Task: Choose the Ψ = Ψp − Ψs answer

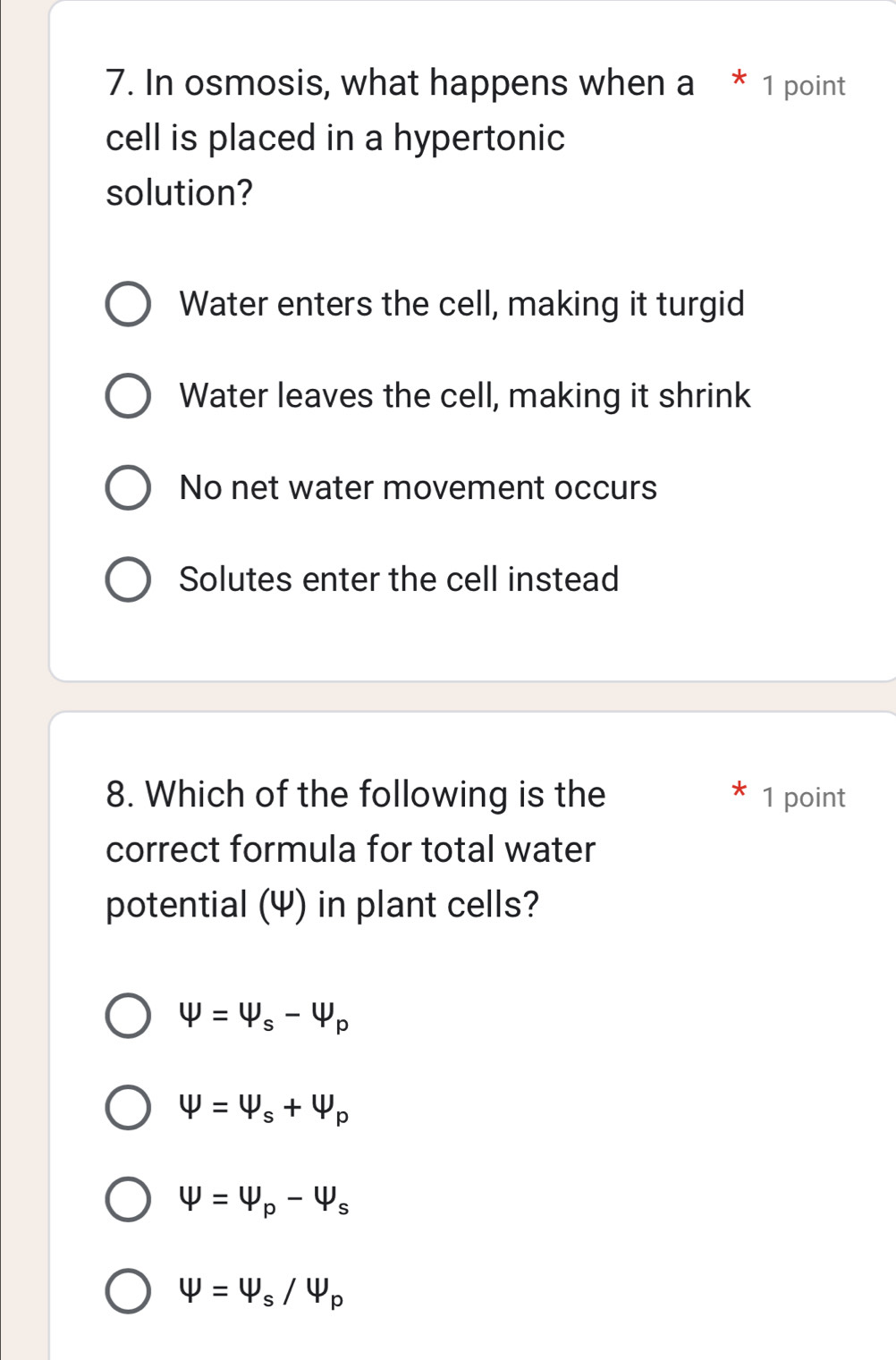Action: [x=128, y=1199]
